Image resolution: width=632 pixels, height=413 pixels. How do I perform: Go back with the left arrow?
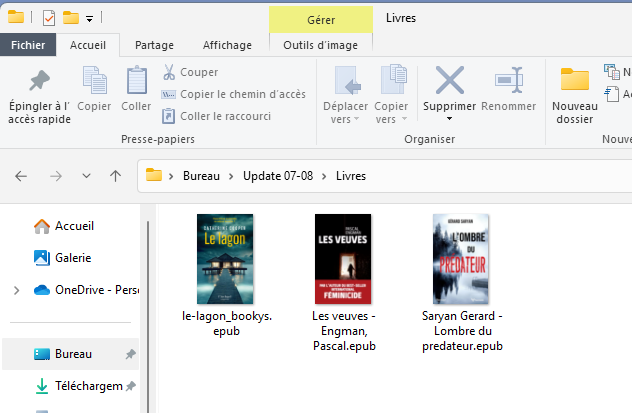pos(21,176)
